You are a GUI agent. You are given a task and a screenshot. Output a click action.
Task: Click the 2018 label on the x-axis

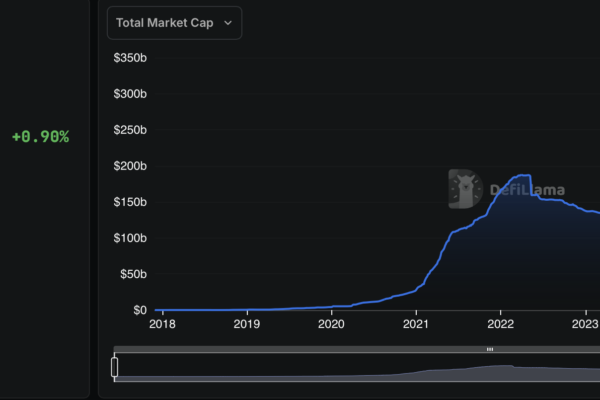(162, 324)
